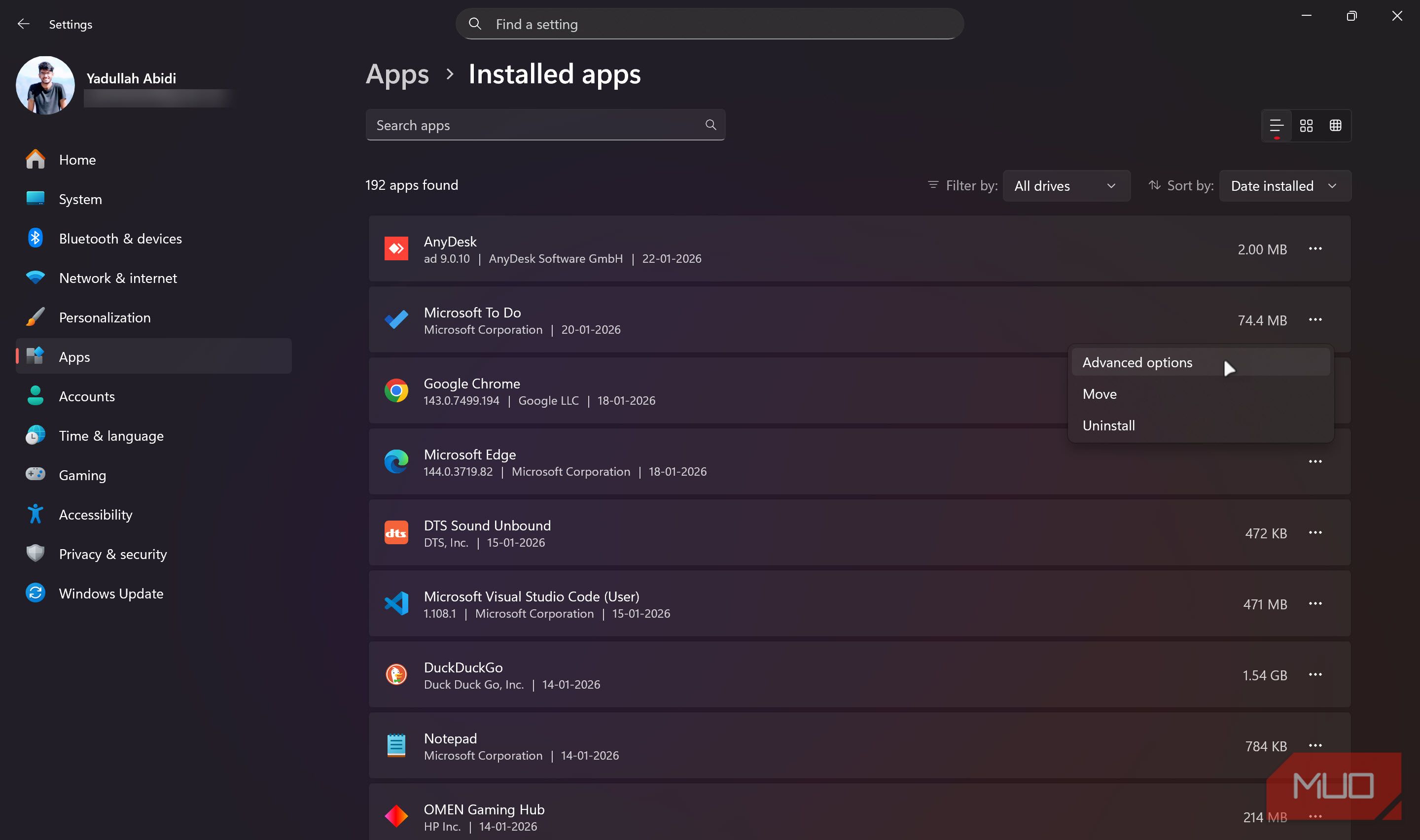
Task: Open Time & language settings
Action: coord(153,436)
